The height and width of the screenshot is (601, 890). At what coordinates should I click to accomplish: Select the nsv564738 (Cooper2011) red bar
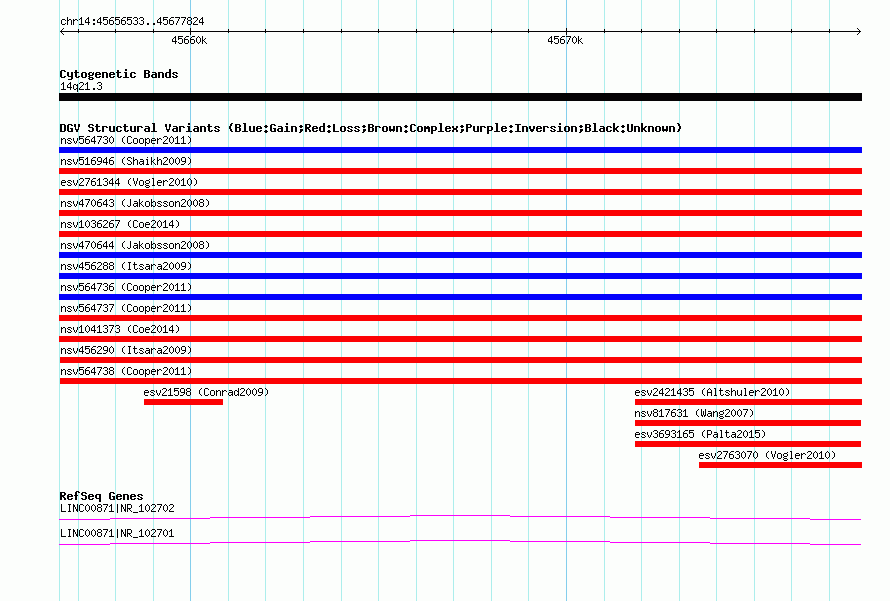tap(460, 381)
